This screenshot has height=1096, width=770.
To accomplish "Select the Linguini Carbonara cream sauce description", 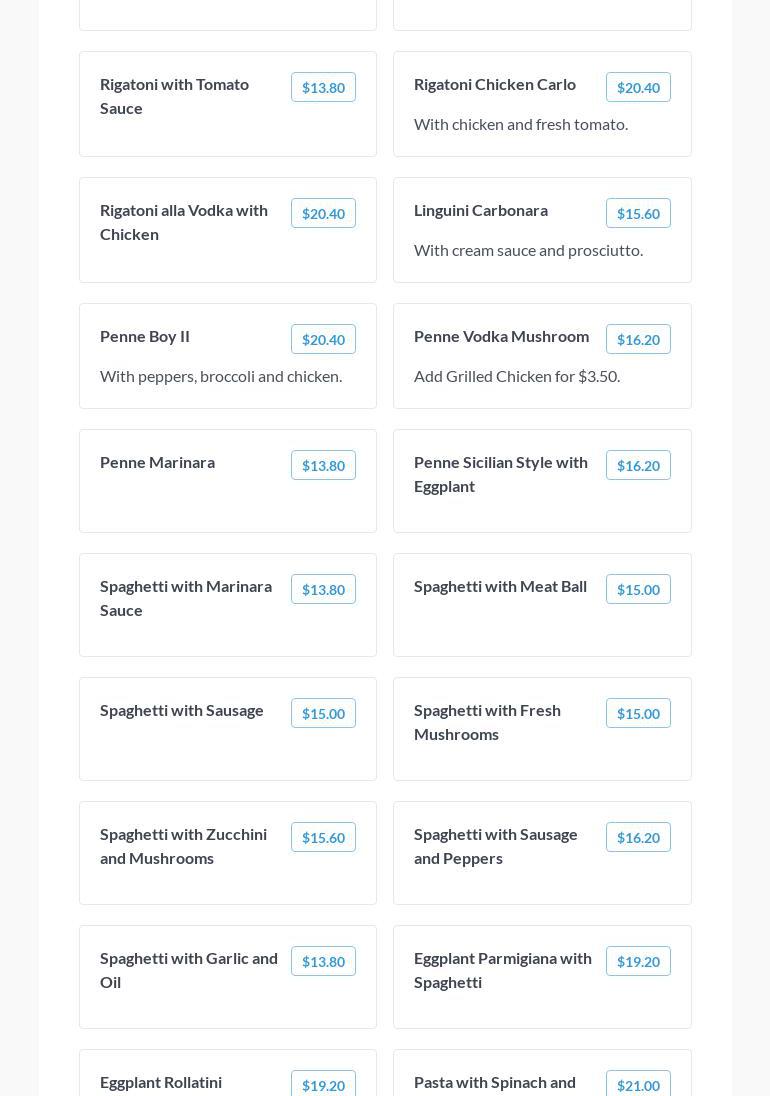I will 528,250.
